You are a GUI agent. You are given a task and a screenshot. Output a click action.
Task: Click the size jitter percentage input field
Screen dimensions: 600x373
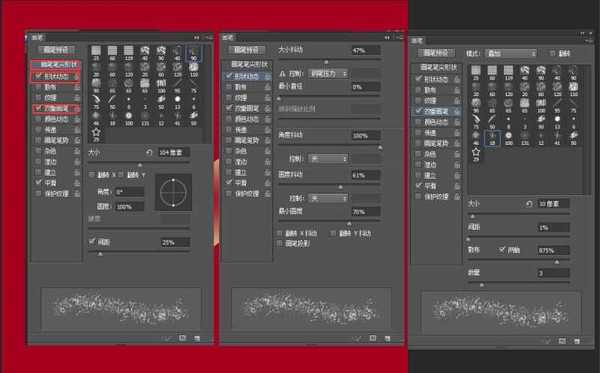[366, 50]
